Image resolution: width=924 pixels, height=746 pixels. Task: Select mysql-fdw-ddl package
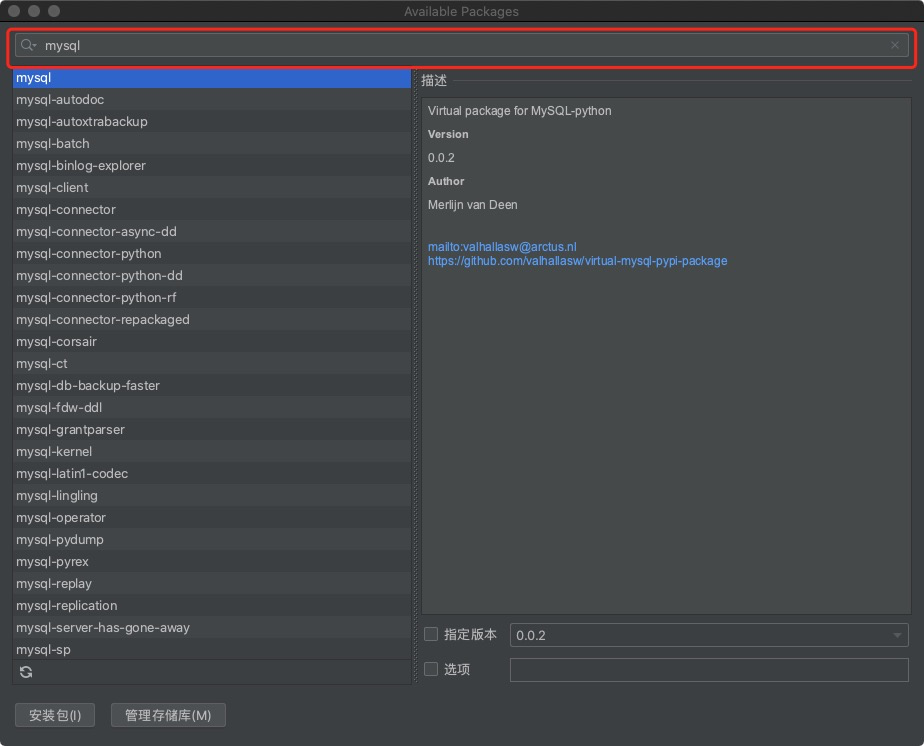[x=212, y=408]
